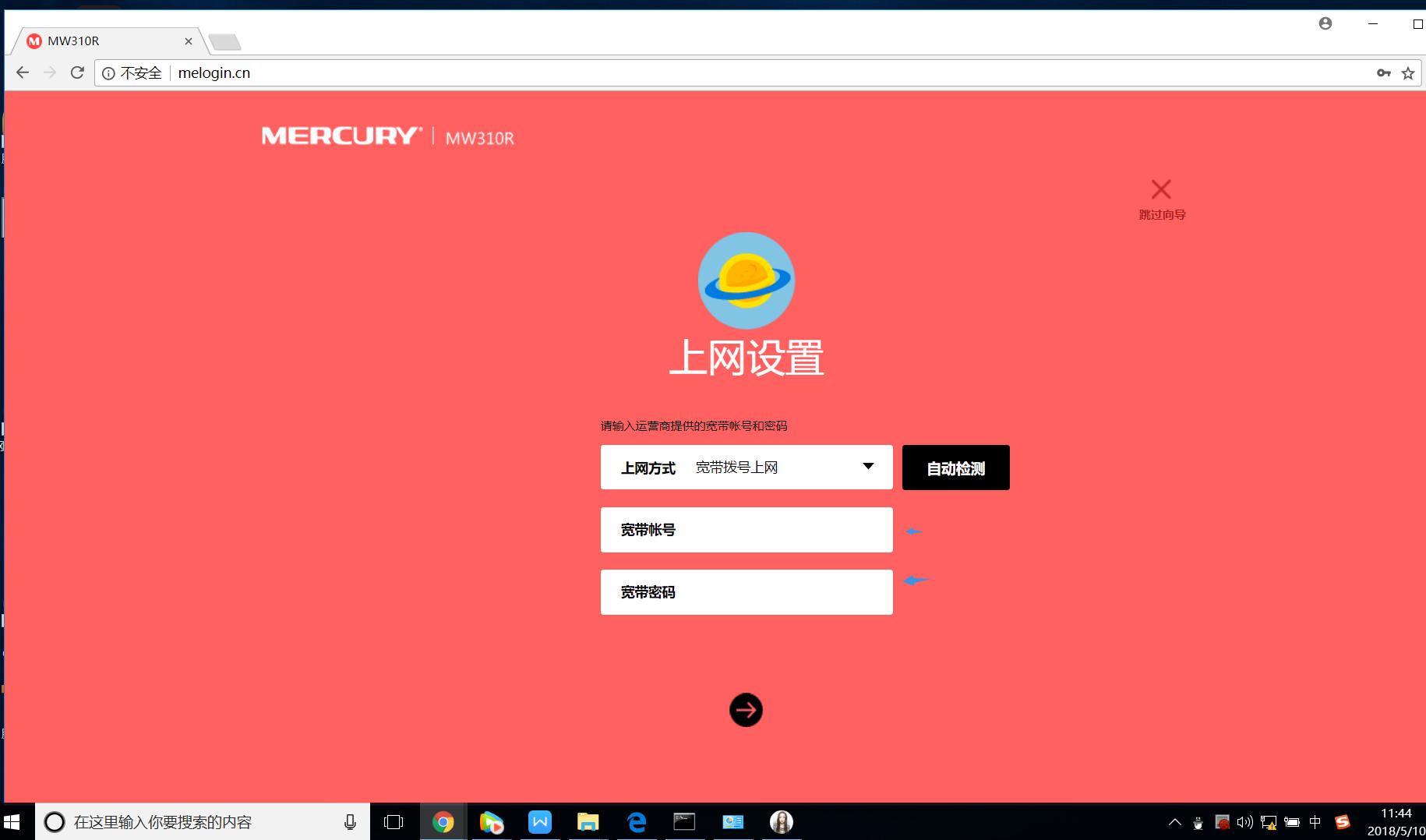Click the 不安全 site info icon

click(108, 72)
